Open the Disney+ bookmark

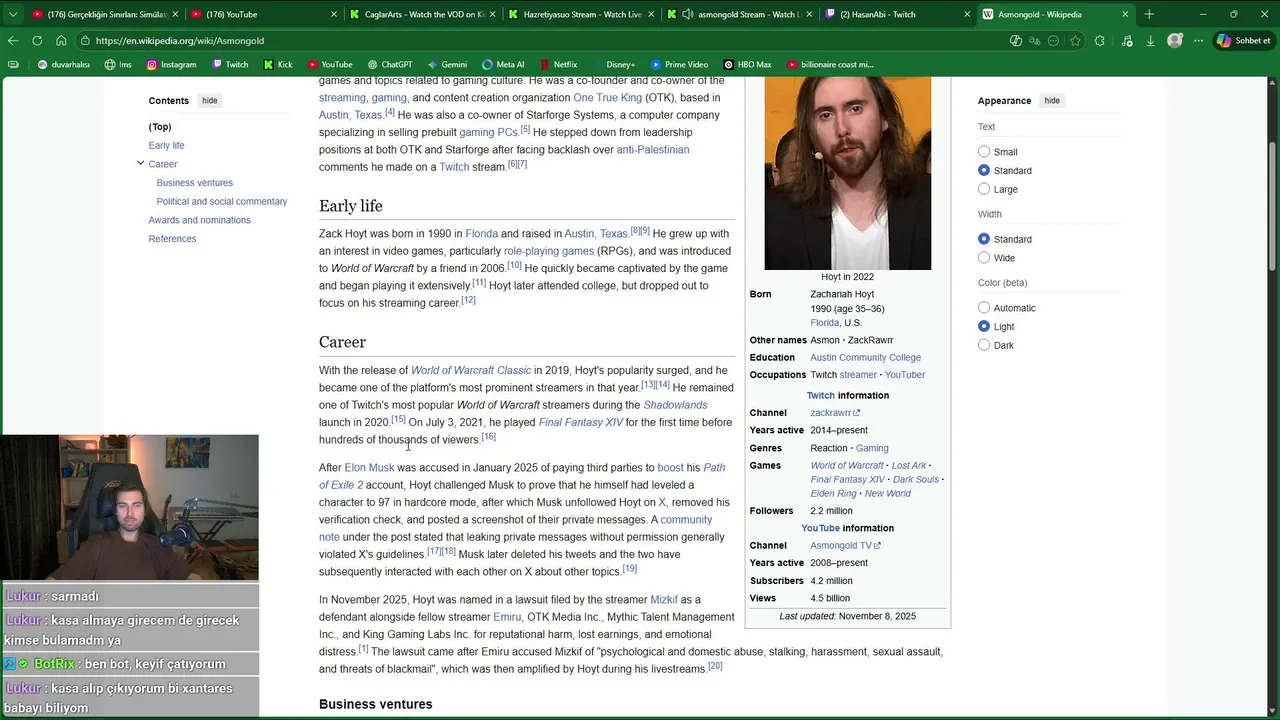point(613,65)
